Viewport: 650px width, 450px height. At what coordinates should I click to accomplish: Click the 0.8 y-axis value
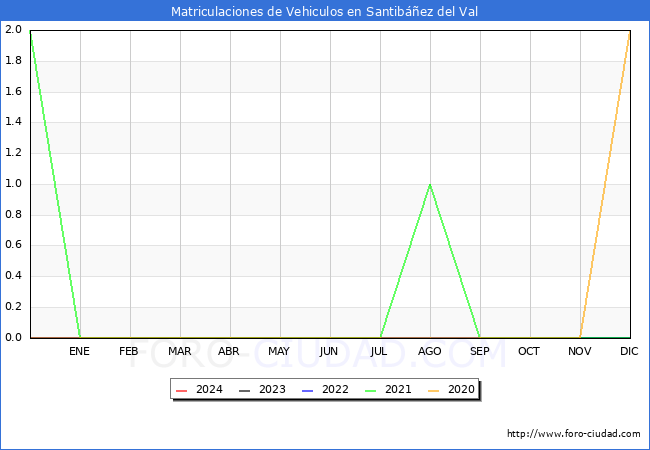pos(13,214)
